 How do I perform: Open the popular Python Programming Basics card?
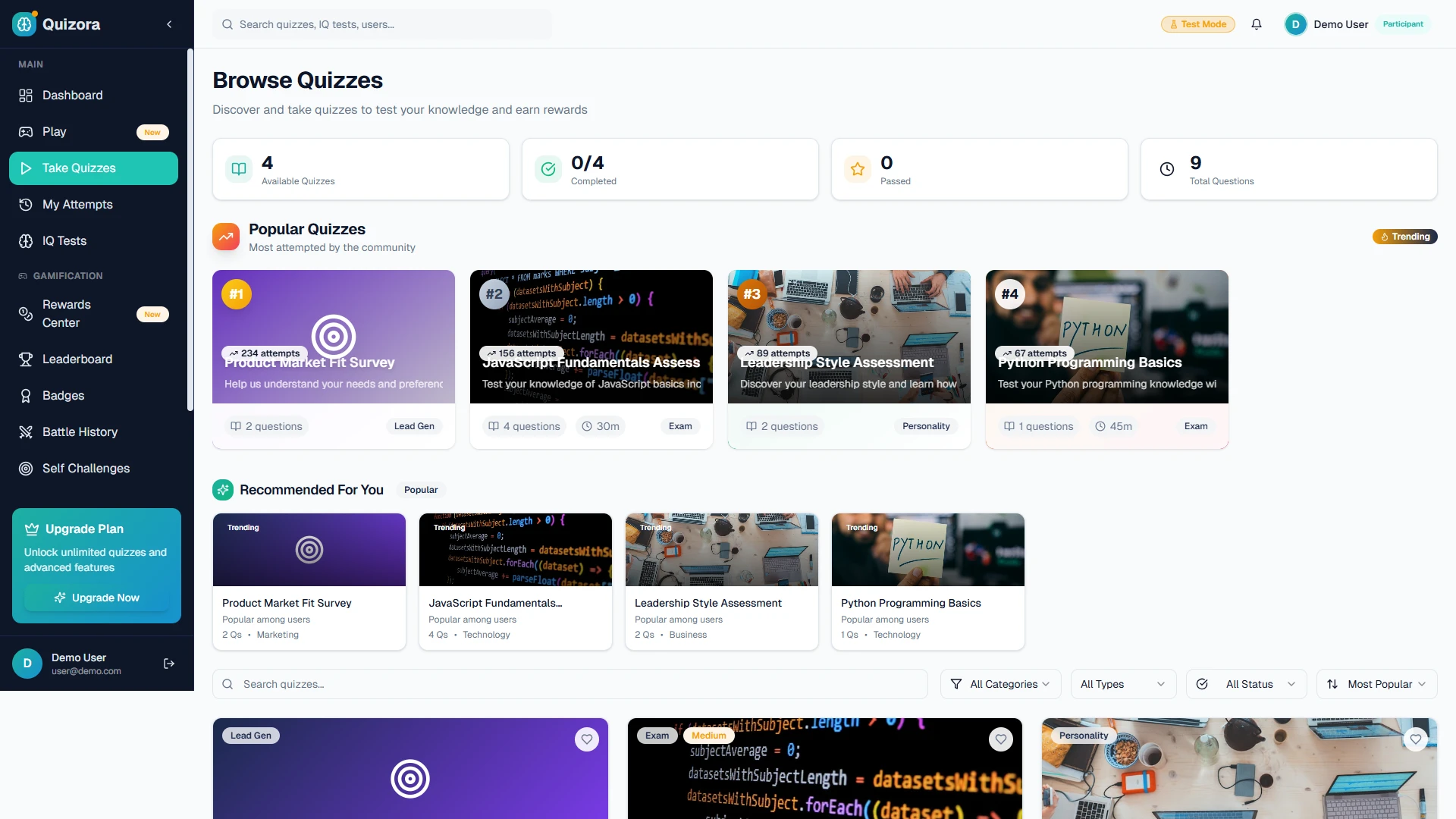[1107, 359]
